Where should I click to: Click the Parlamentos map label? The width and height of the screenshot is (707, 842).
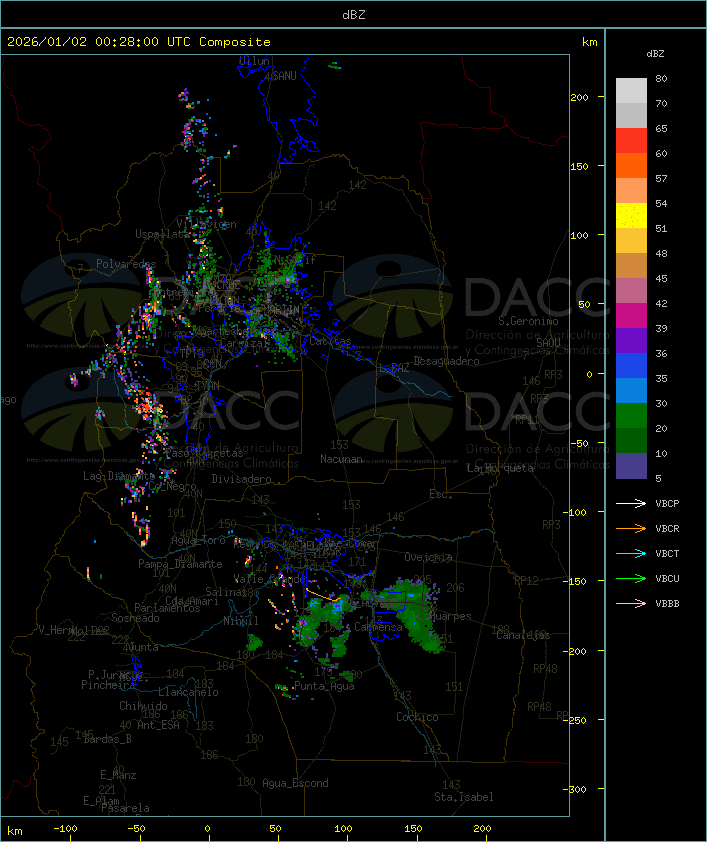coord(167,608)
